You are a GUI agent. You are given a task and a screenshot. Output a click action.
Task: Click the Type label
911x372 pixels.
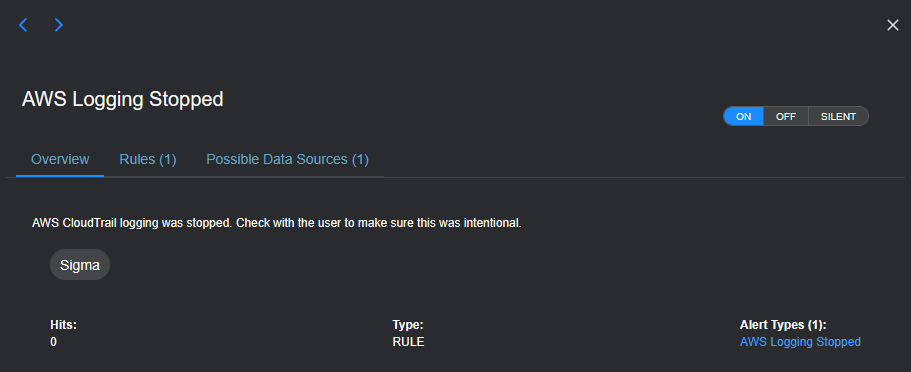(x=408, y=326)
